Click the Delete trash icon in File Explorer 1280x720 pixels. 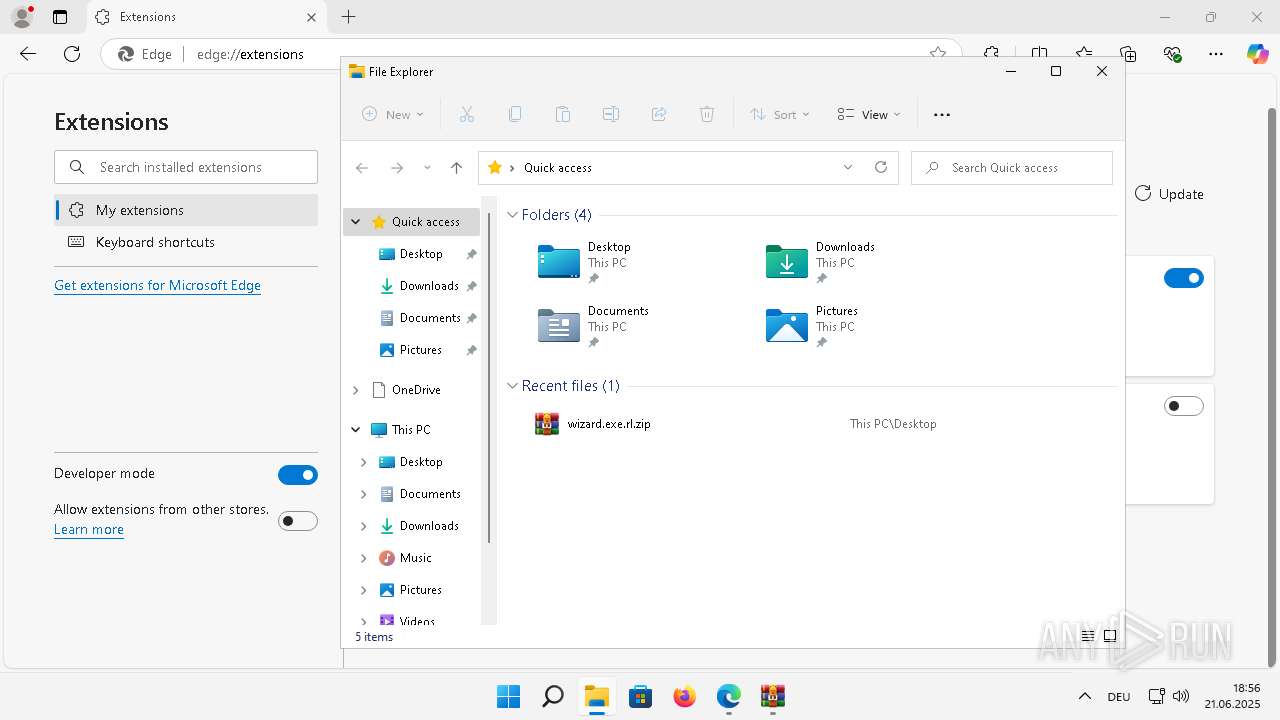(707, 115)
